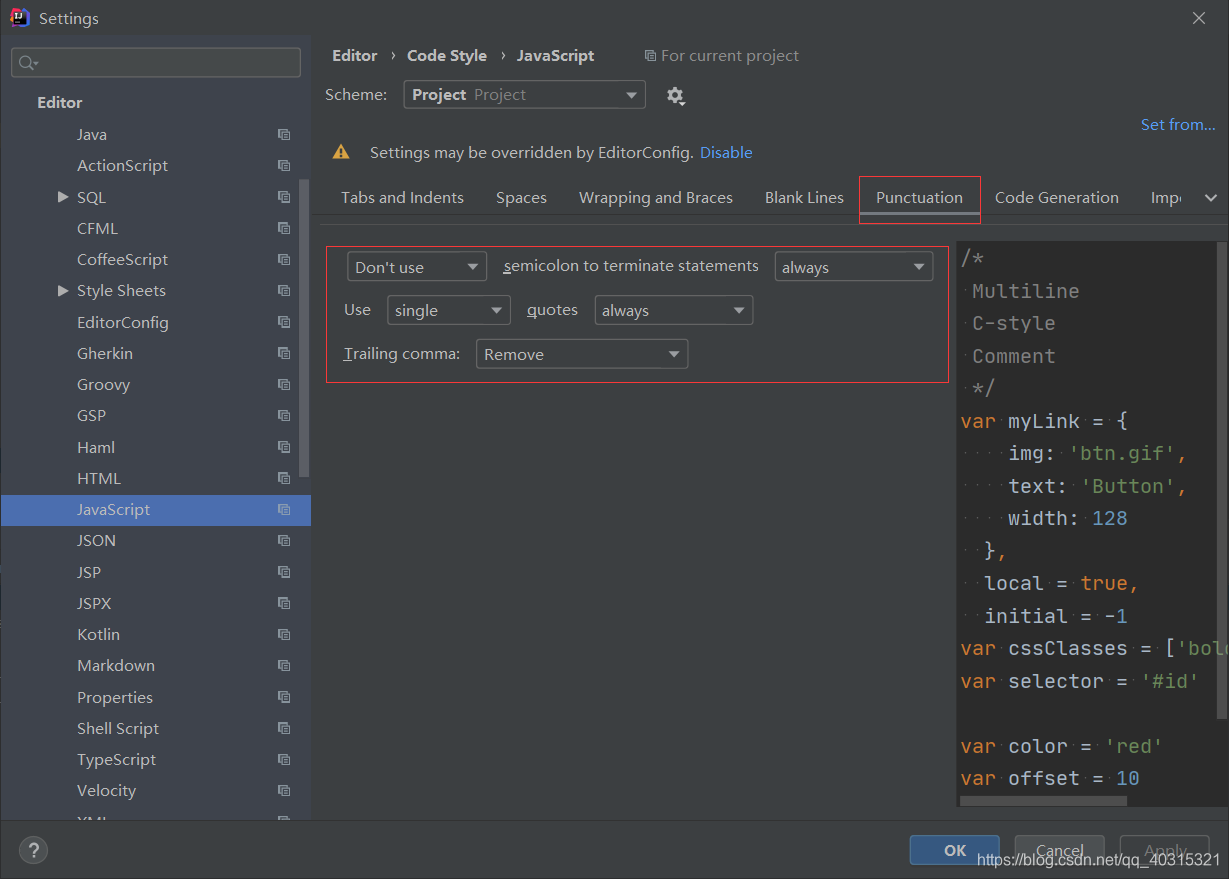Click the search magnifier icon
Viewport: 1229px width, 879px height.
(x=27, y=63)
